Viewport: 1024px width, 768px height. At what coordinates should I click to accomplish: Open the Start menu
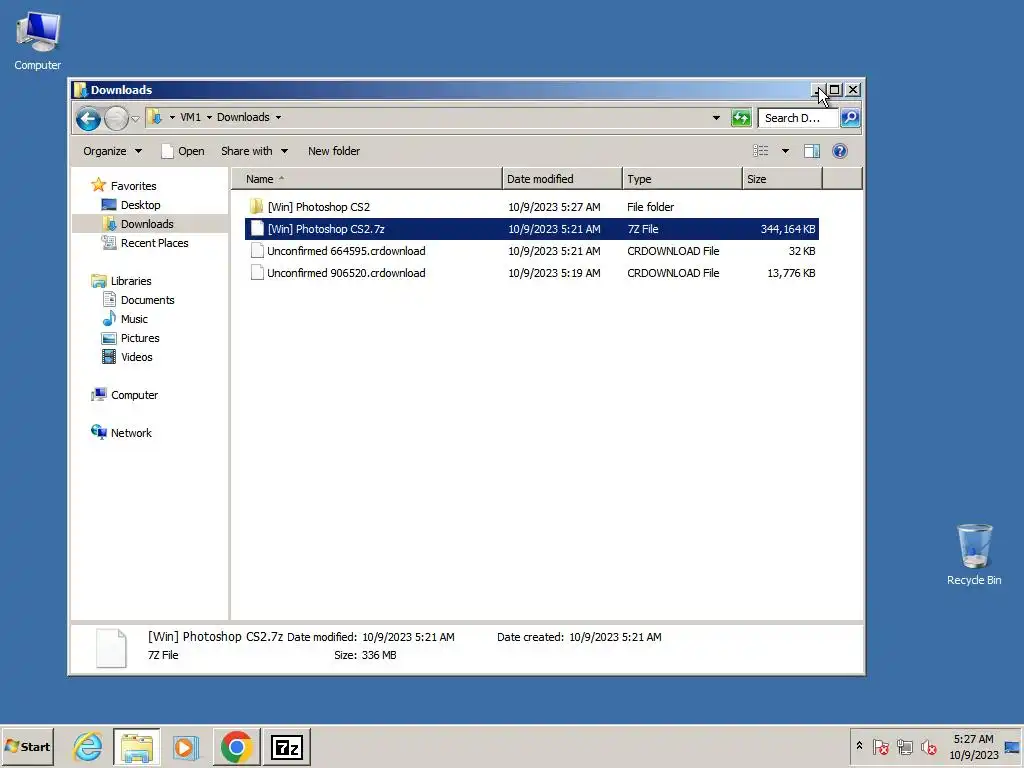27,746
